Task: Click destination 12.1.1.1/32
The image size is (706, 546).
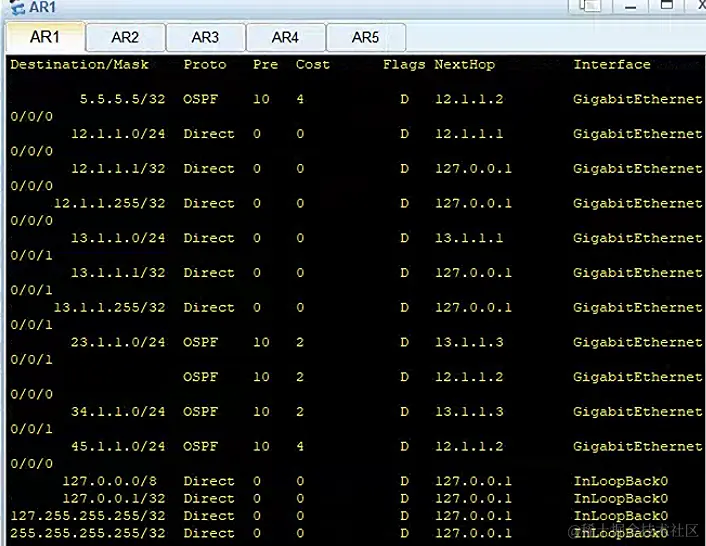Action: [118, 168]
